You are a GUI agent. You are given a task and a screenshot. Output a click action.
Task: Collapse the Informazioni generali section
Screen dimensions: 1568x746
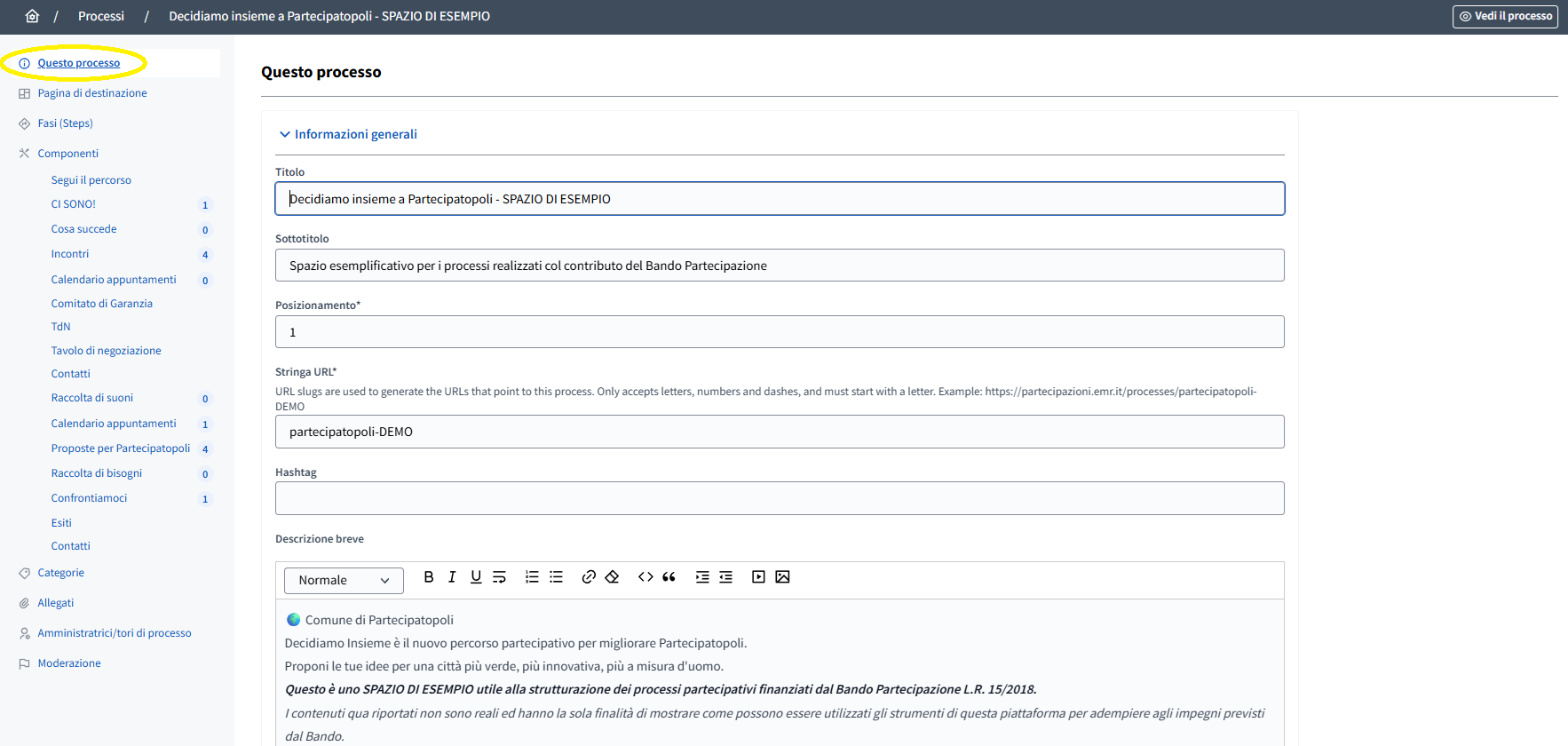348,134
